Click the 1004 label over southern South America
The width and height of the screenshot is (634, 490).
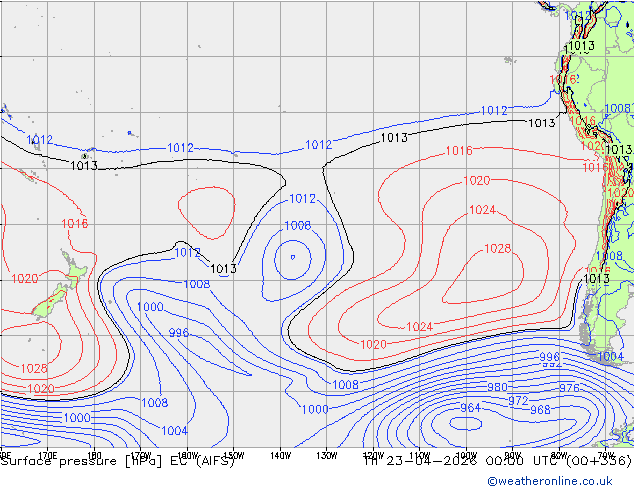click(x=610, y=356)
